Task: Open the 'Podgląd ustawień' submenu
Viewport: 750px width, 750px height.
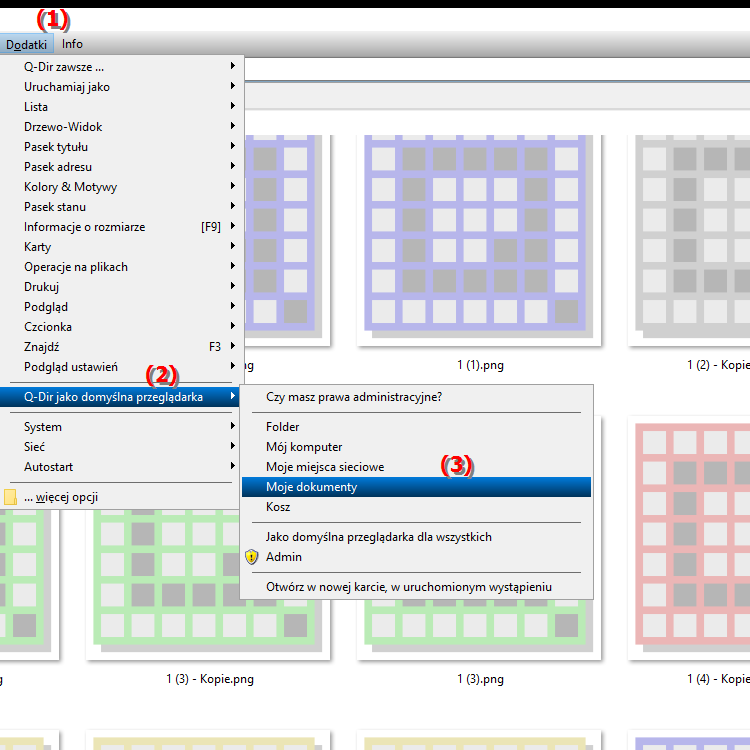Action: tap(121, 367)
